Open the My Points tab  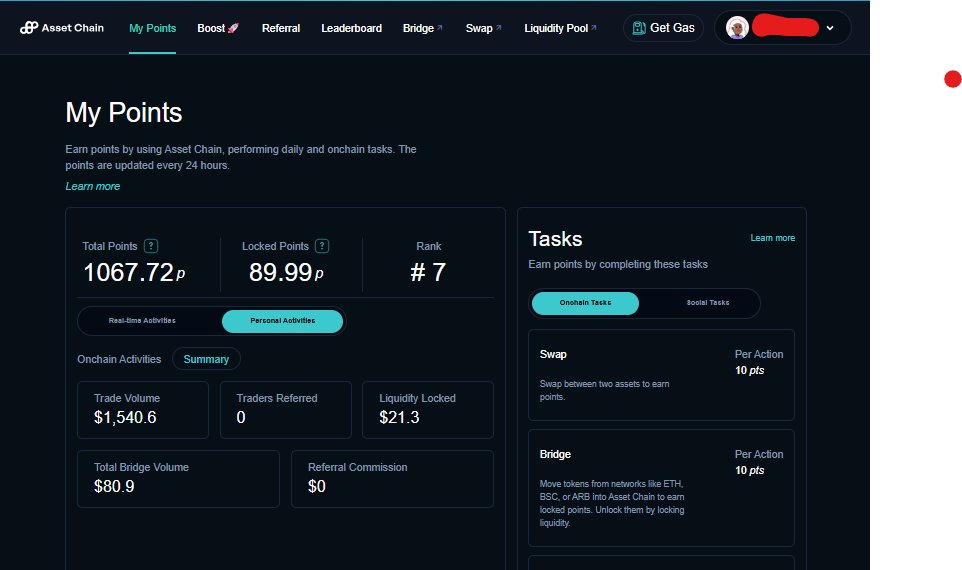point(152,28)
